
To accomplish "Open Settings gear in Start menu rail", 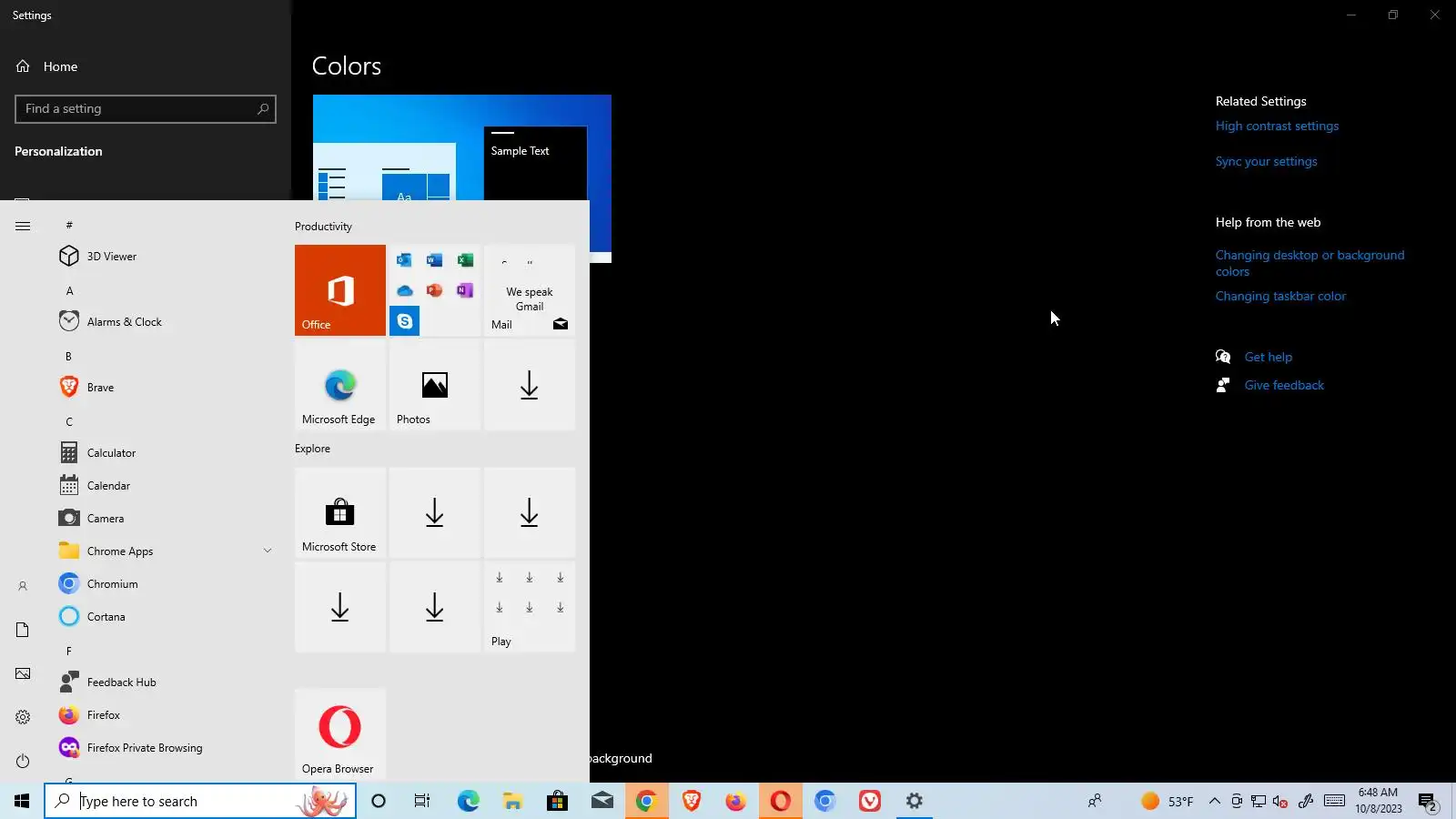I will (x=23, y=717).
